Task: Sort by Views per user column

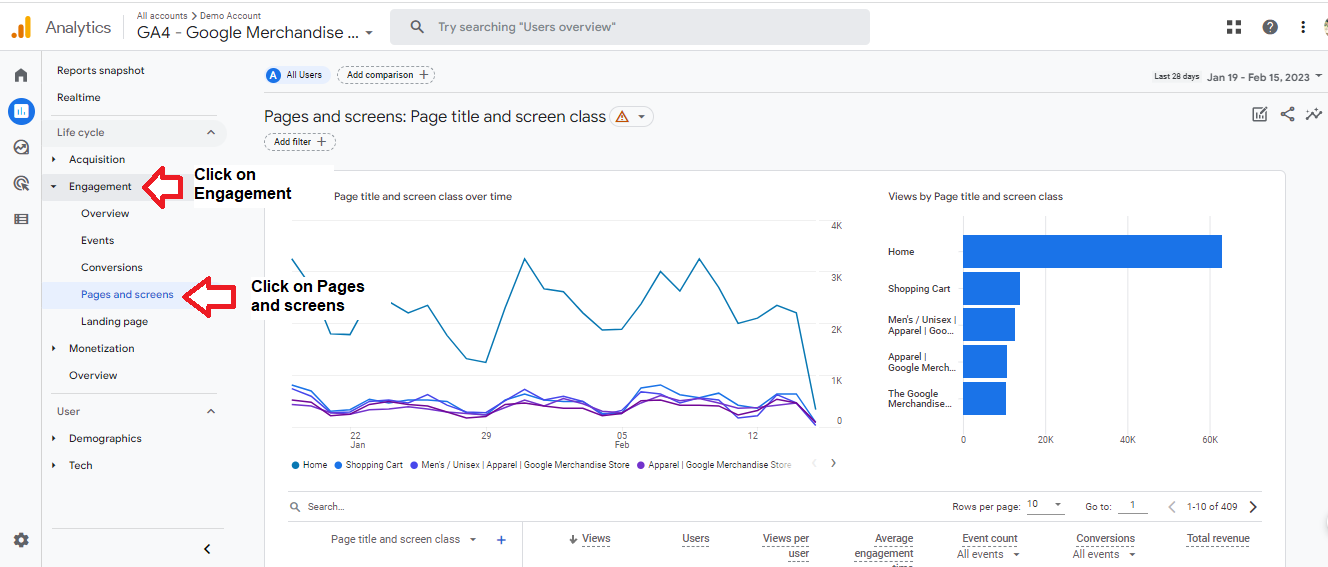Action: (x=786, y=546)
